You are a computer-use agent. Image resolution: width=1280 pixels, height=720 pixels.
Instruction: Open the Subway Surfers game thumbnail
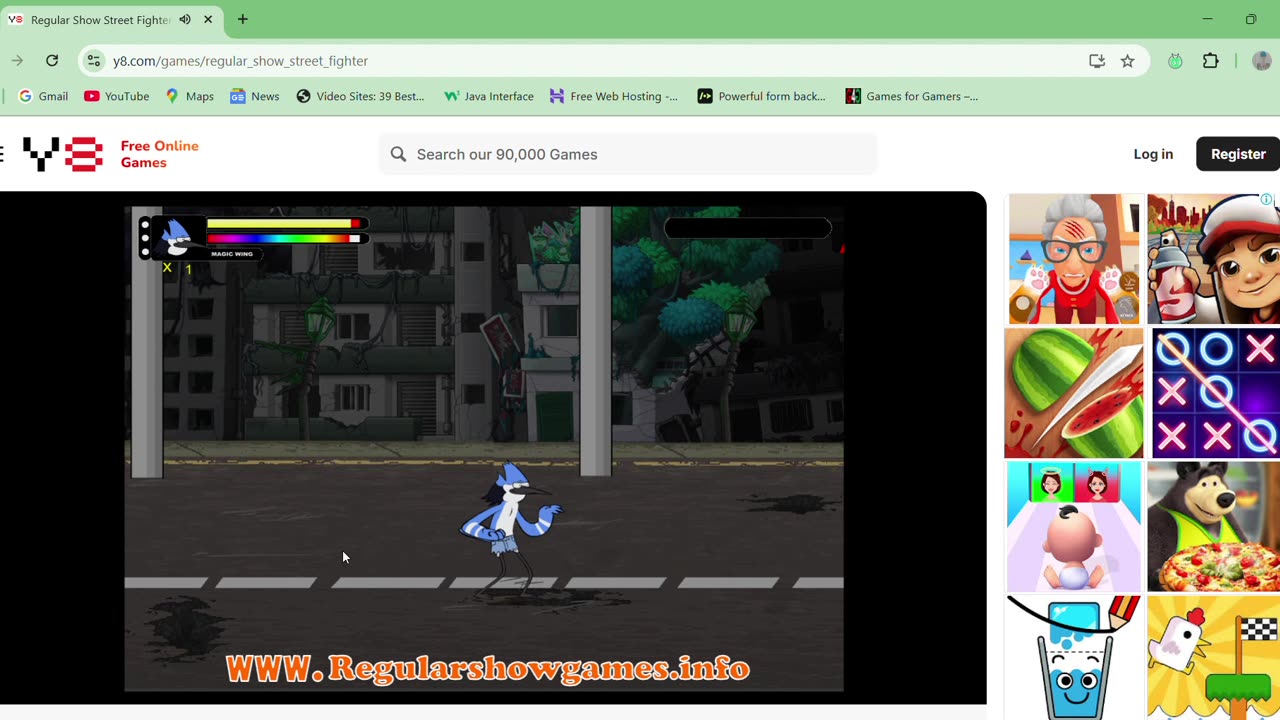(x=1213, y=259)
